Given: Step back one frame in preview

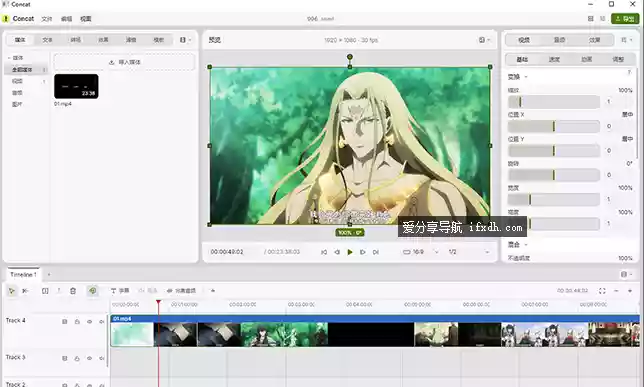Looking at the screenshot, I should 337,252.
